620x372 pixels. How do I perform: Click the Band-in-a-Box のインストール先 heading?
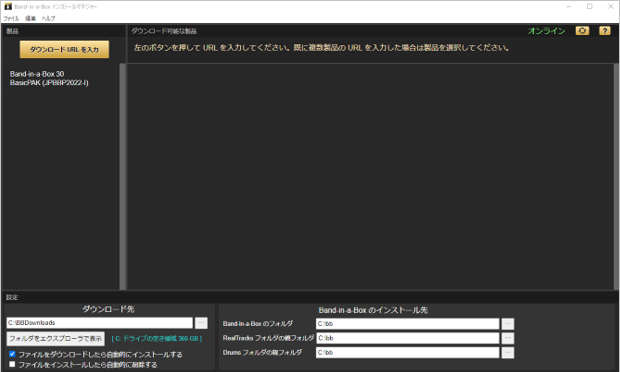373,310
